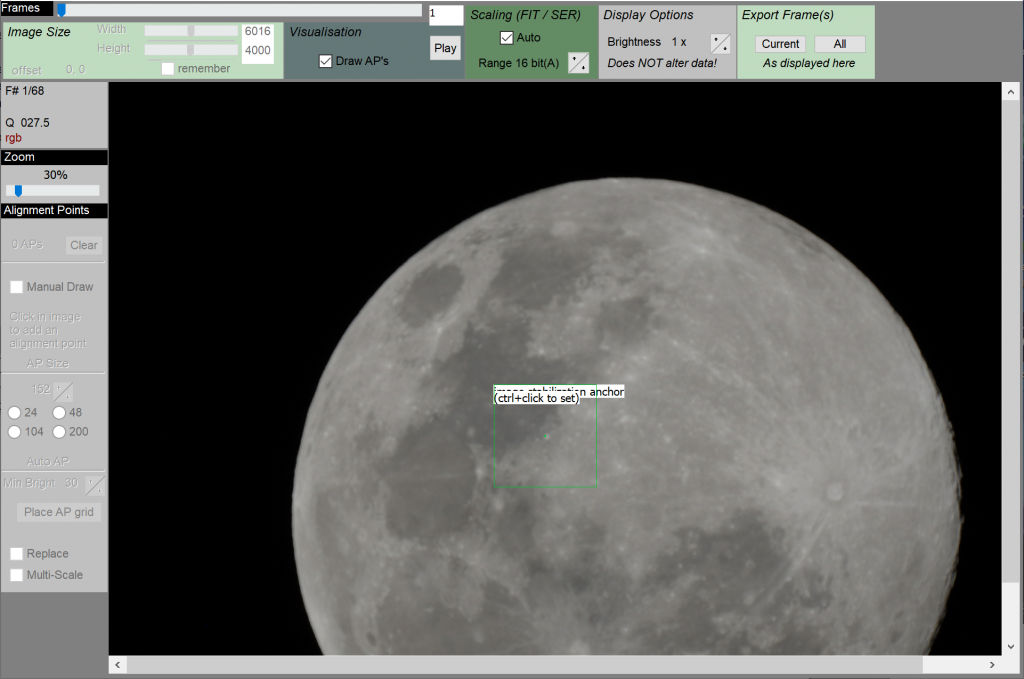Click the Frames slider handle
Image resolution: width=1024 pixels, height=679 pixels.
point(61,10)
